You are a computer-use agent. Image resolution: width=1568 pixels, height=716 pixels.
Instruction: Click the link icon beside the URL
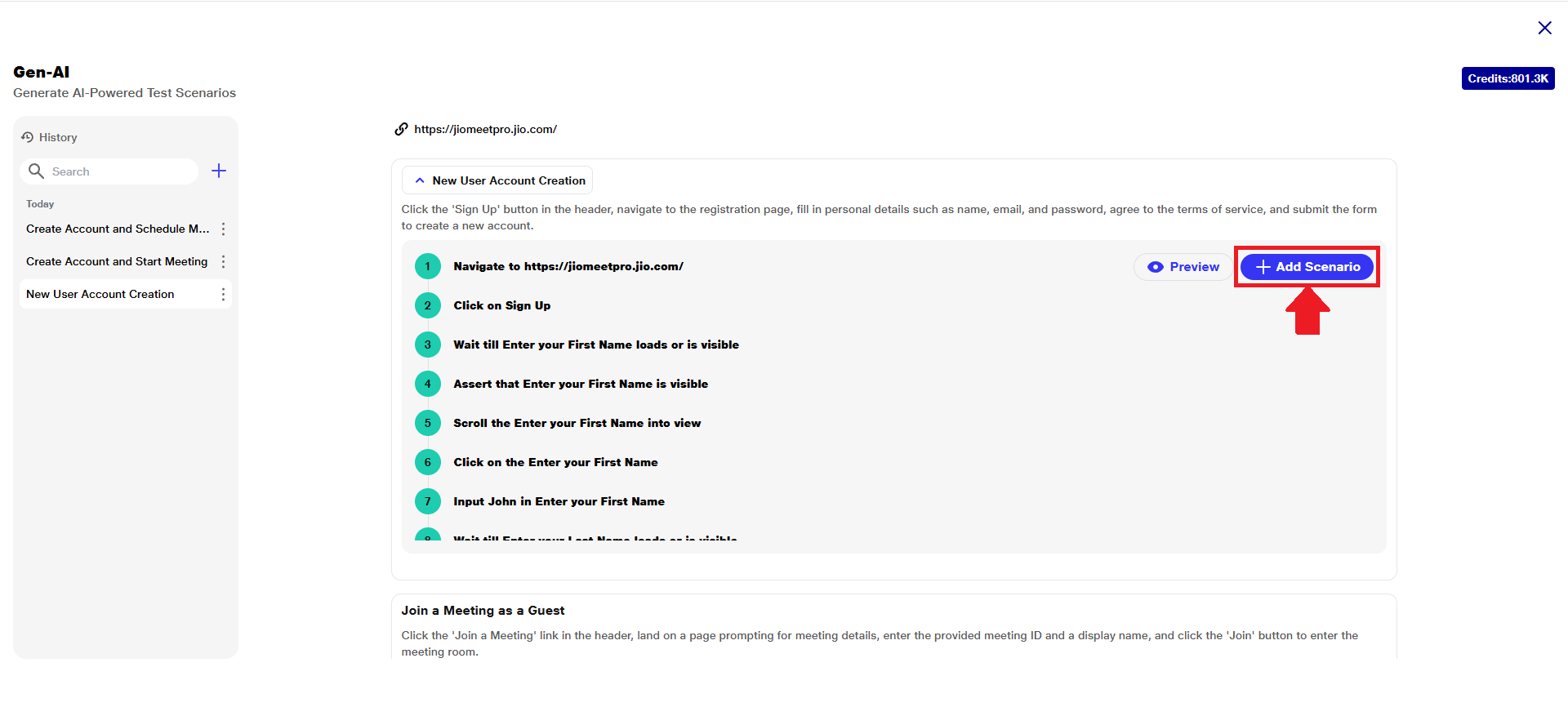click(x=401, y=129)
